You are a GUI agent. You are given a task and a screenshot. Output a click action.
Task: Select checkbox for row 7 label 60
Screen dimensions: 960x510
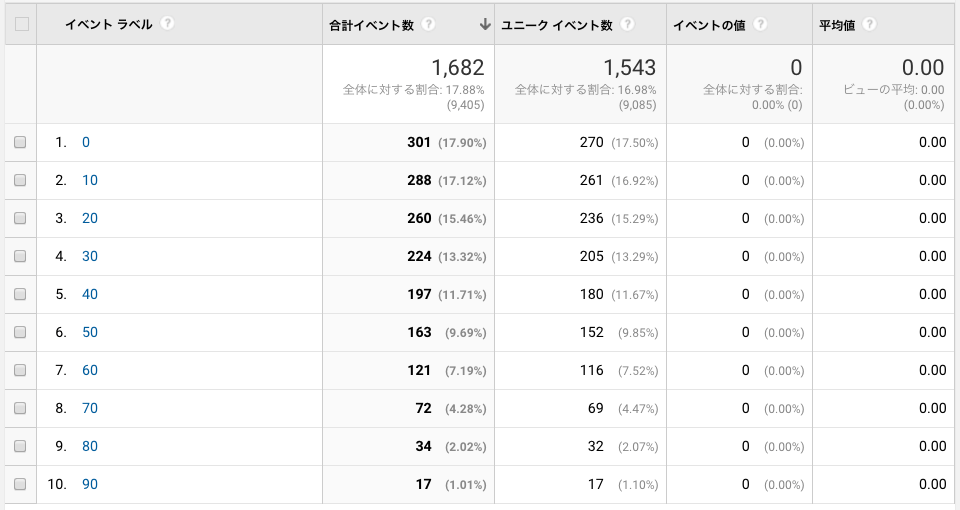click(20, 370)
